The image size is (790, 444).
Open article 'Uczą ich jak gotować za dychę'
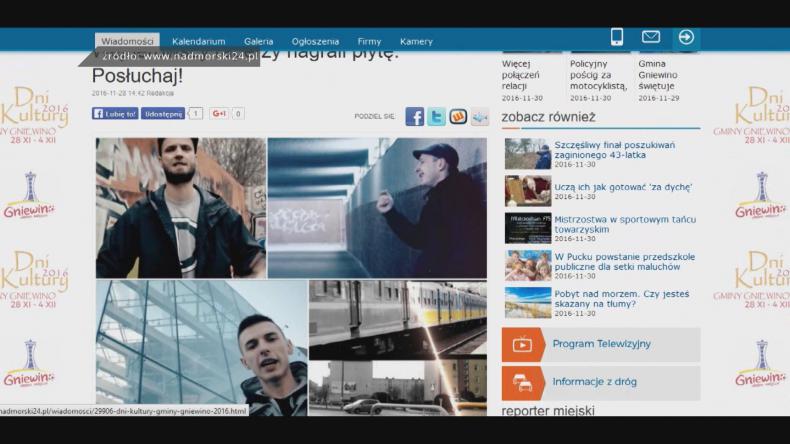coord(623,187)
